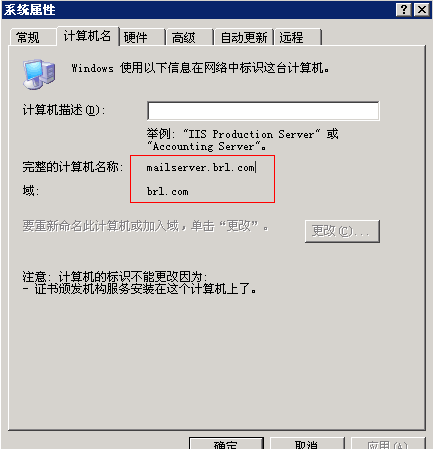Click into the 计算机描述 text field
This screenshot has height=449, width=434.
(263, 111)
